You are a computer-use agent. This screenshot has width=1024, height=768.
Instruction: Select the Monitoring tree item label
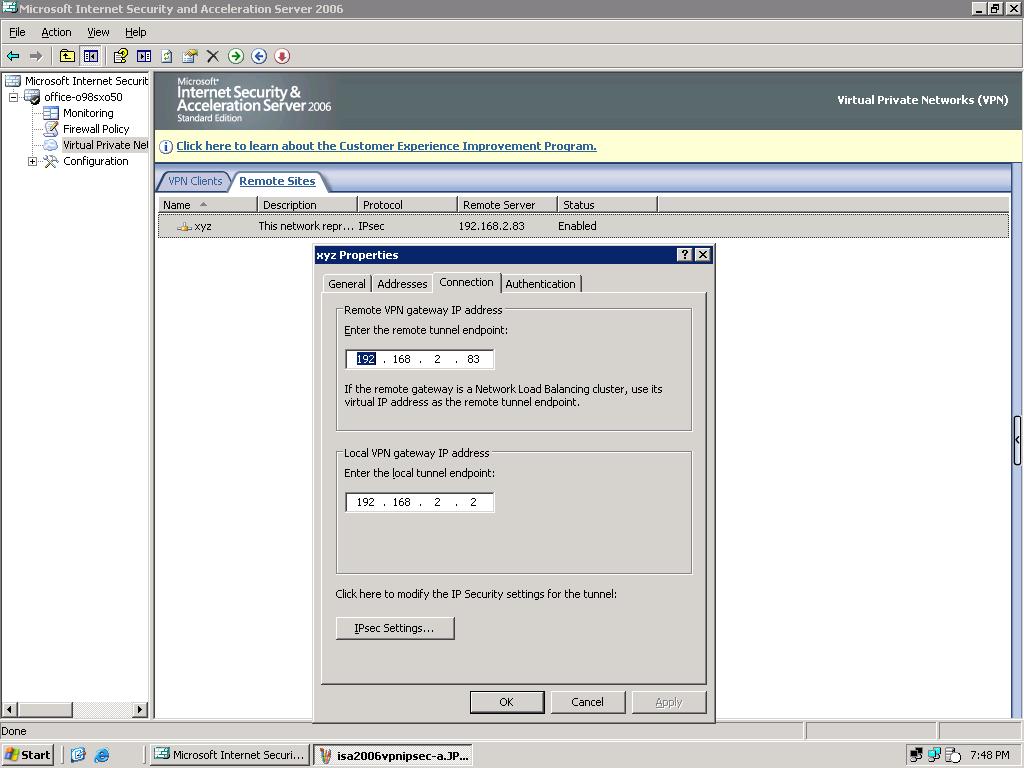88,113
